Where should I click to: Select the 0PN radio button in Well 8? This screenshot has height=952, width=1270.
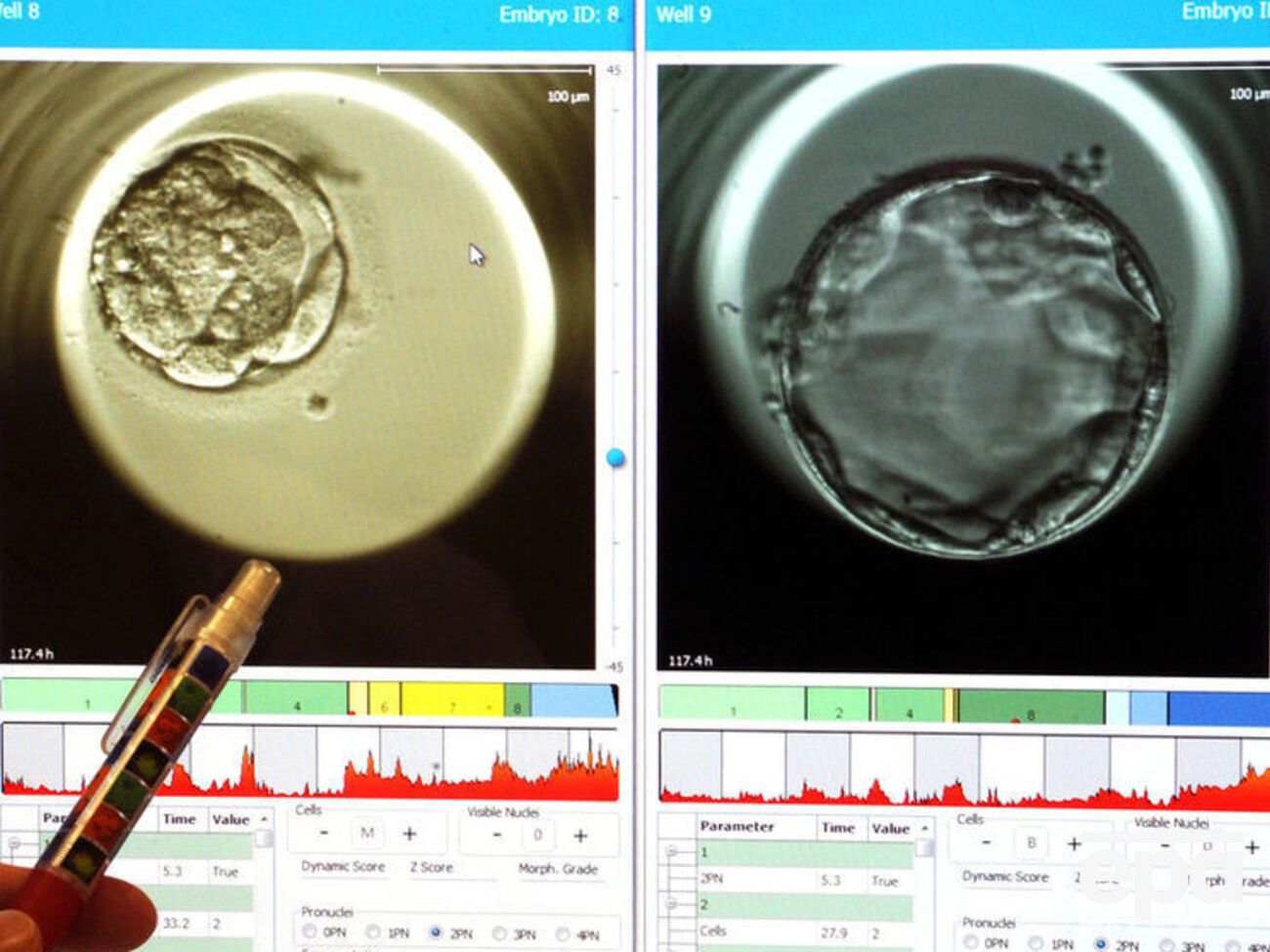[x=310, y=931]
